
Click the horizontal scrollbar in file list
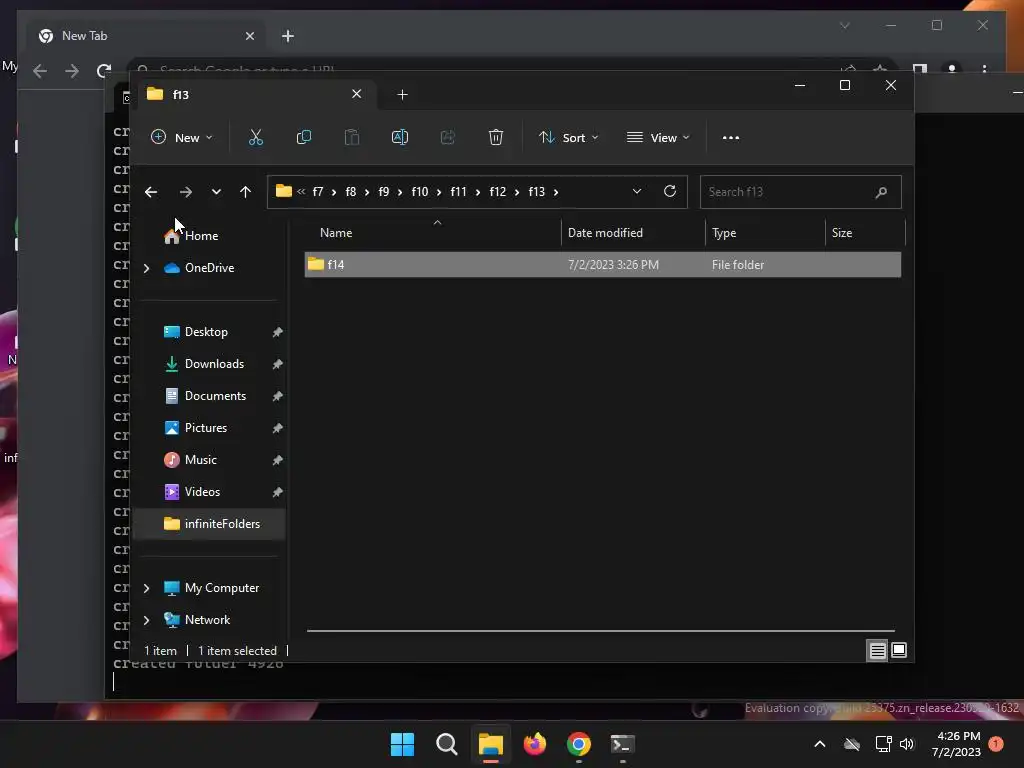tap(601, 631)
